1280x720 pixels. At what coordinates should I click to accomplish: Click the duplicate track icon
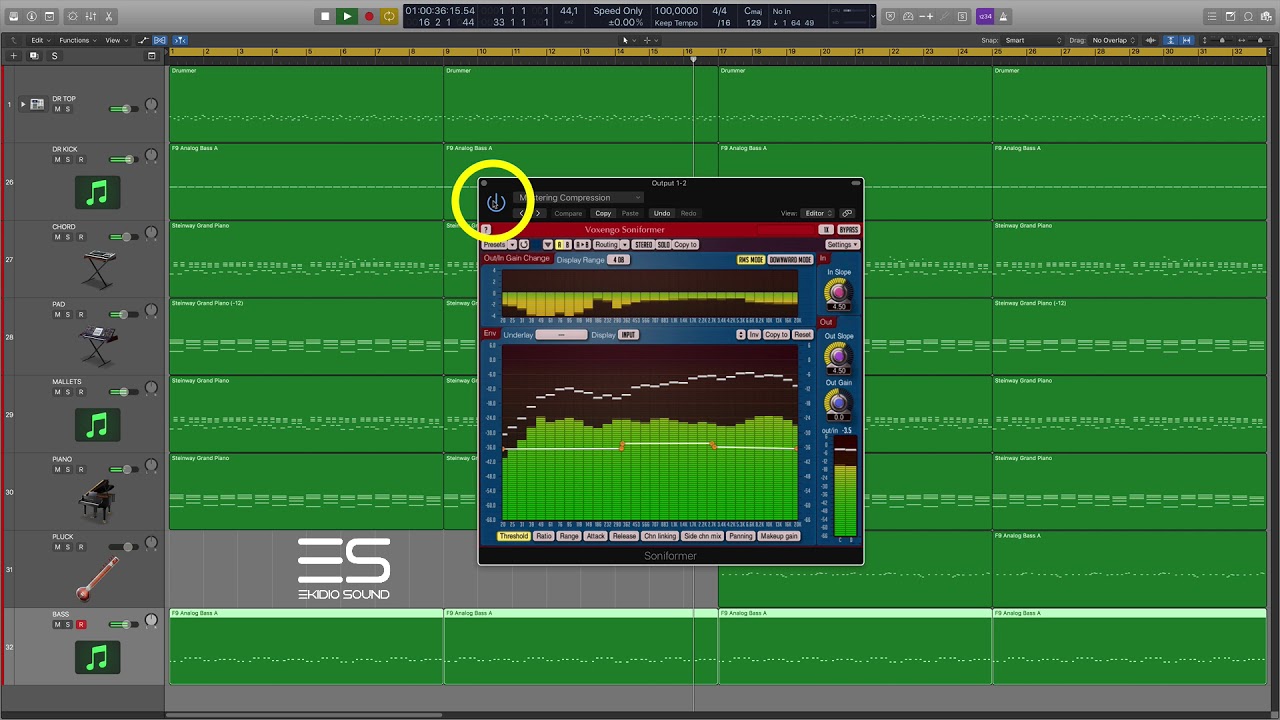click(33, 56)
